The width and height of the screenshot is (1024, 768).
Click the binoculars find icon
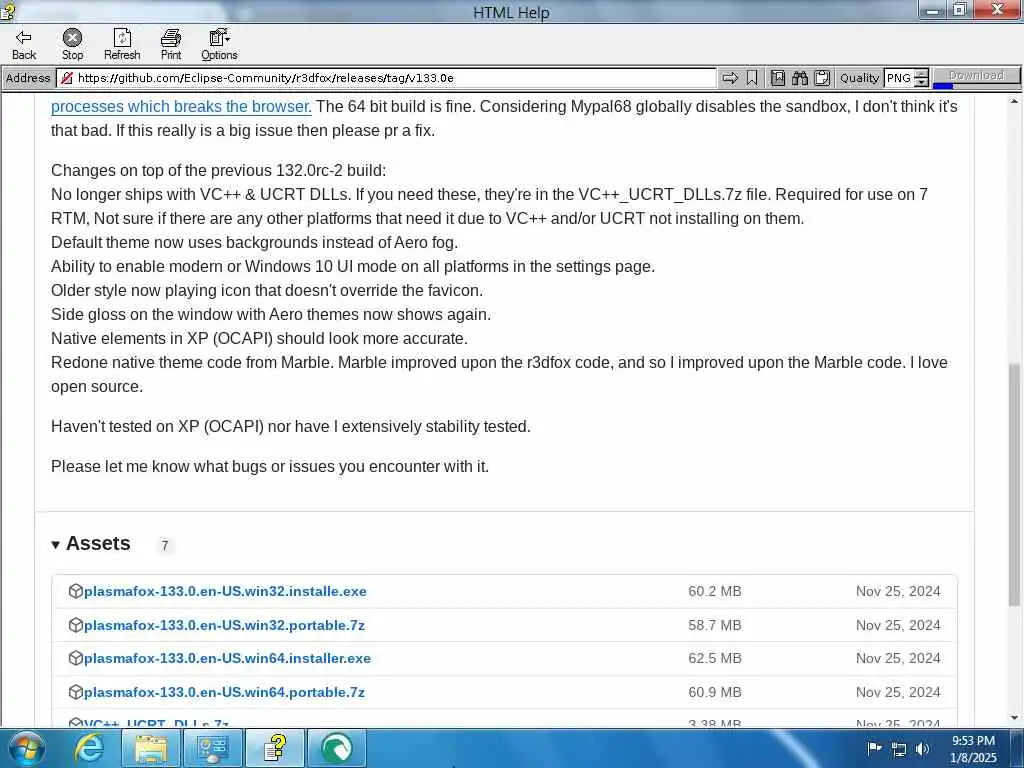(799, 78)
